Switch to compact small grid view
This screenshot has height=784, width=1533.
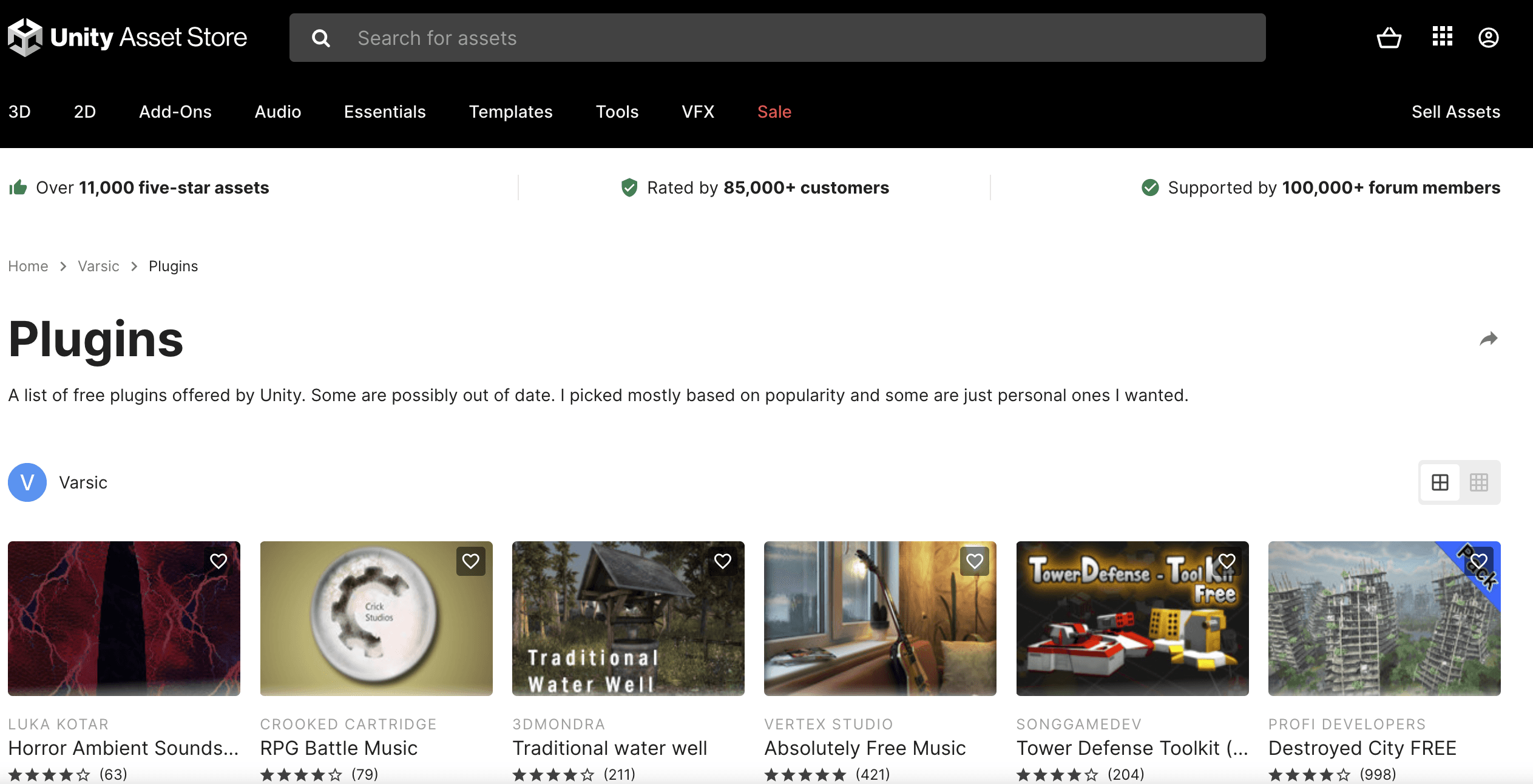pyautogui.click(x=1478, y=482)
